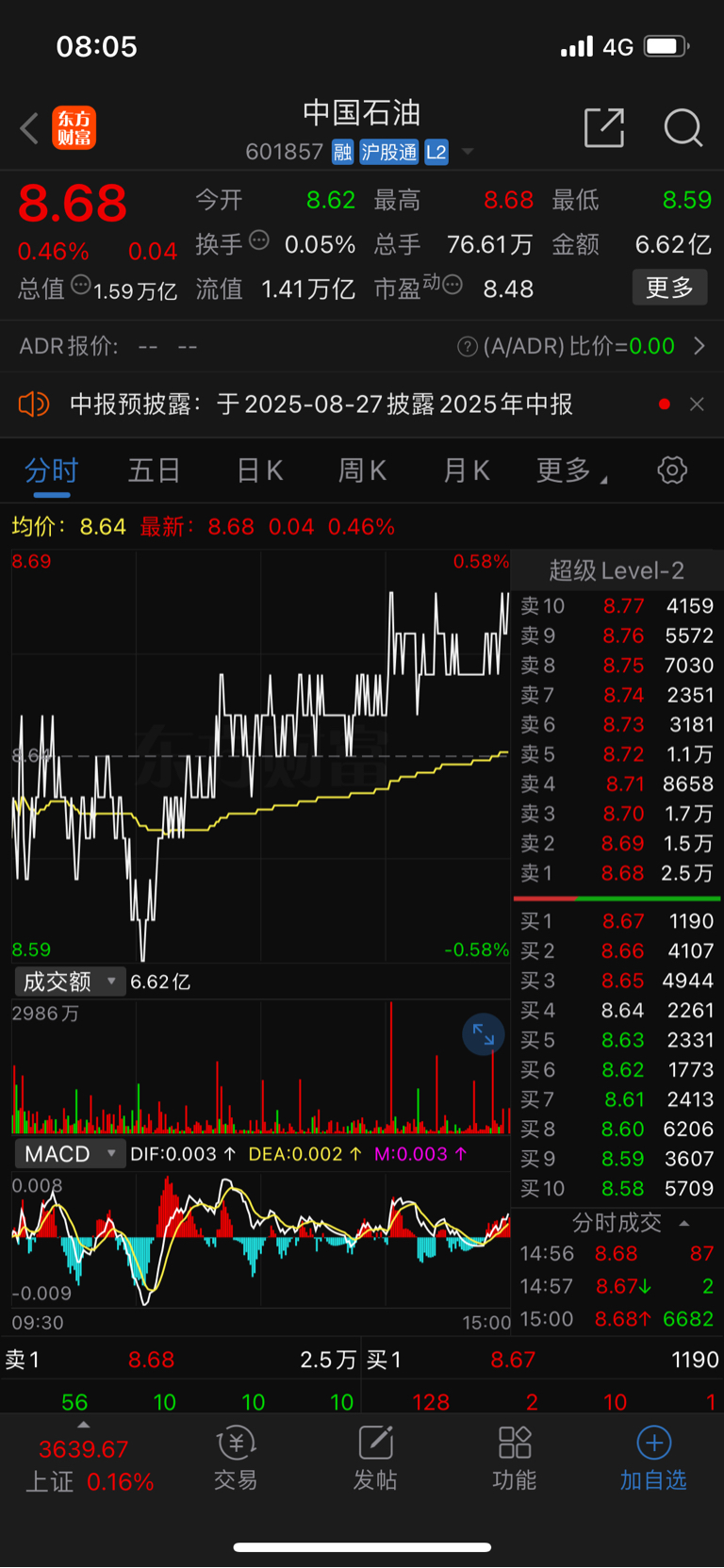This screenshot has width=724, height=1568.
Task: Expand the 更多 chart period menu
Action: [570, 470]
